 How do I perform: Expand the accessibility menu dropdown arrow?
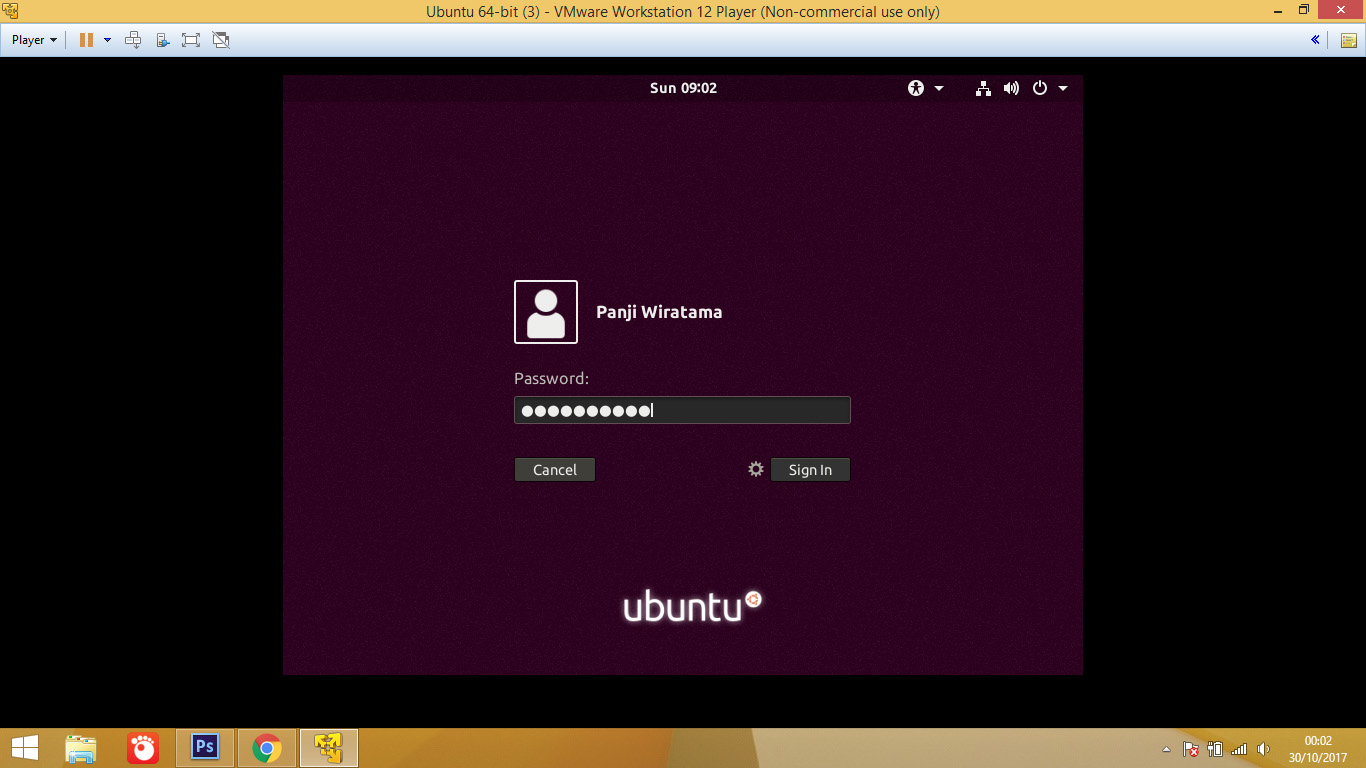(x=939, y=88)
